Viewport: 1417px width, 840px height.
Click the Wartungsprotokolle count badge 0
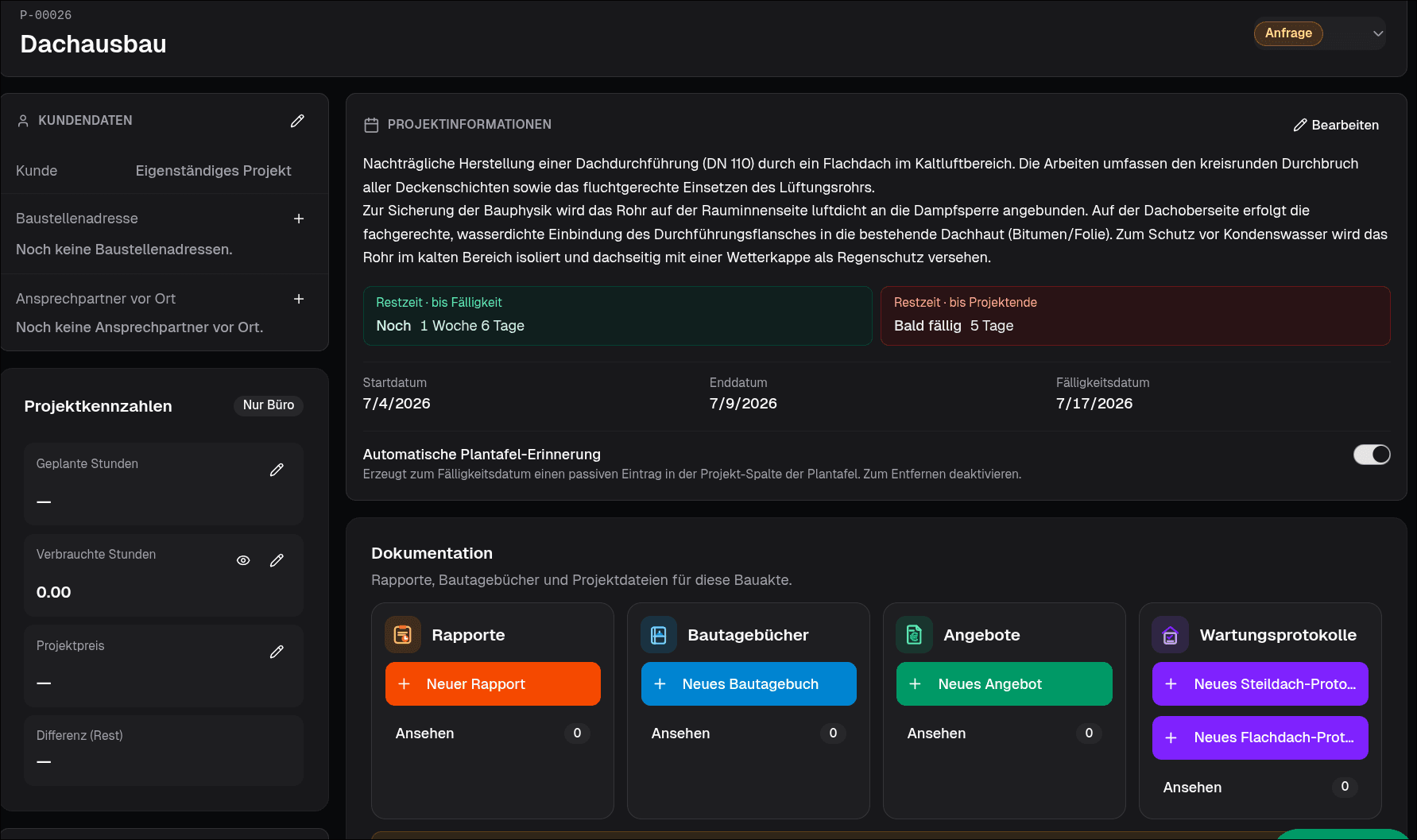tap(1345, 787)
